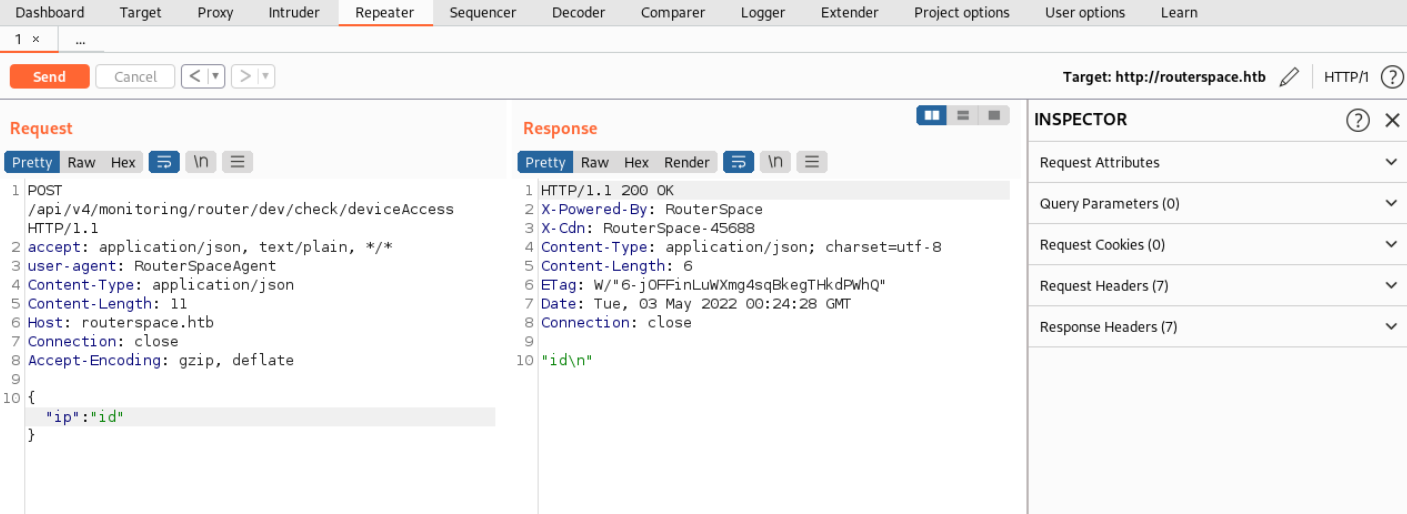Expand the Request Attributes section
1407x514 pixels.
1217,162
